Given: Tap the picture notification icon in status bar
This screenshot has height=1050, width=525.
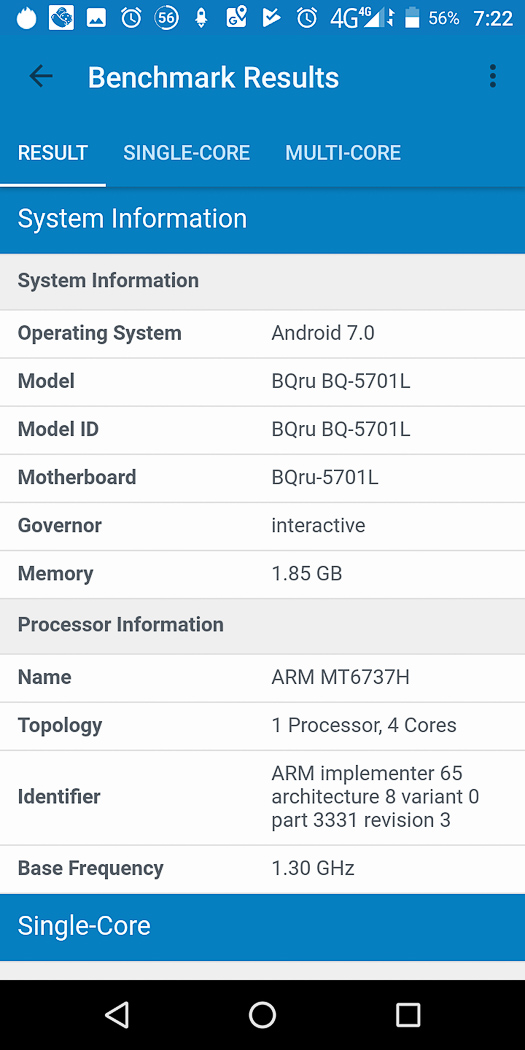Looking at the screenshot, I should click(x=96, y=18).
